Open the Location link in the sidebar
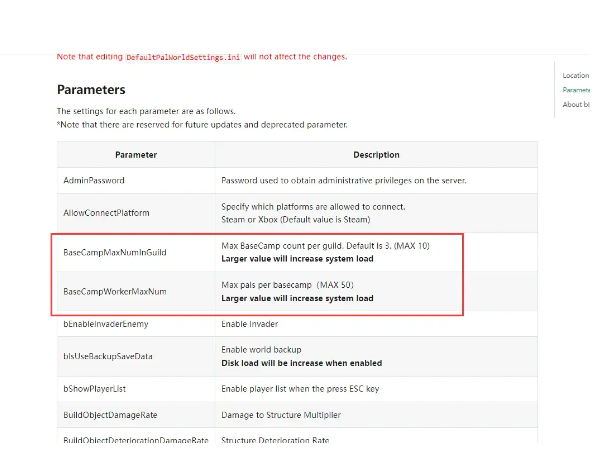This screenshot has height=474, width=611. [575, 75]
